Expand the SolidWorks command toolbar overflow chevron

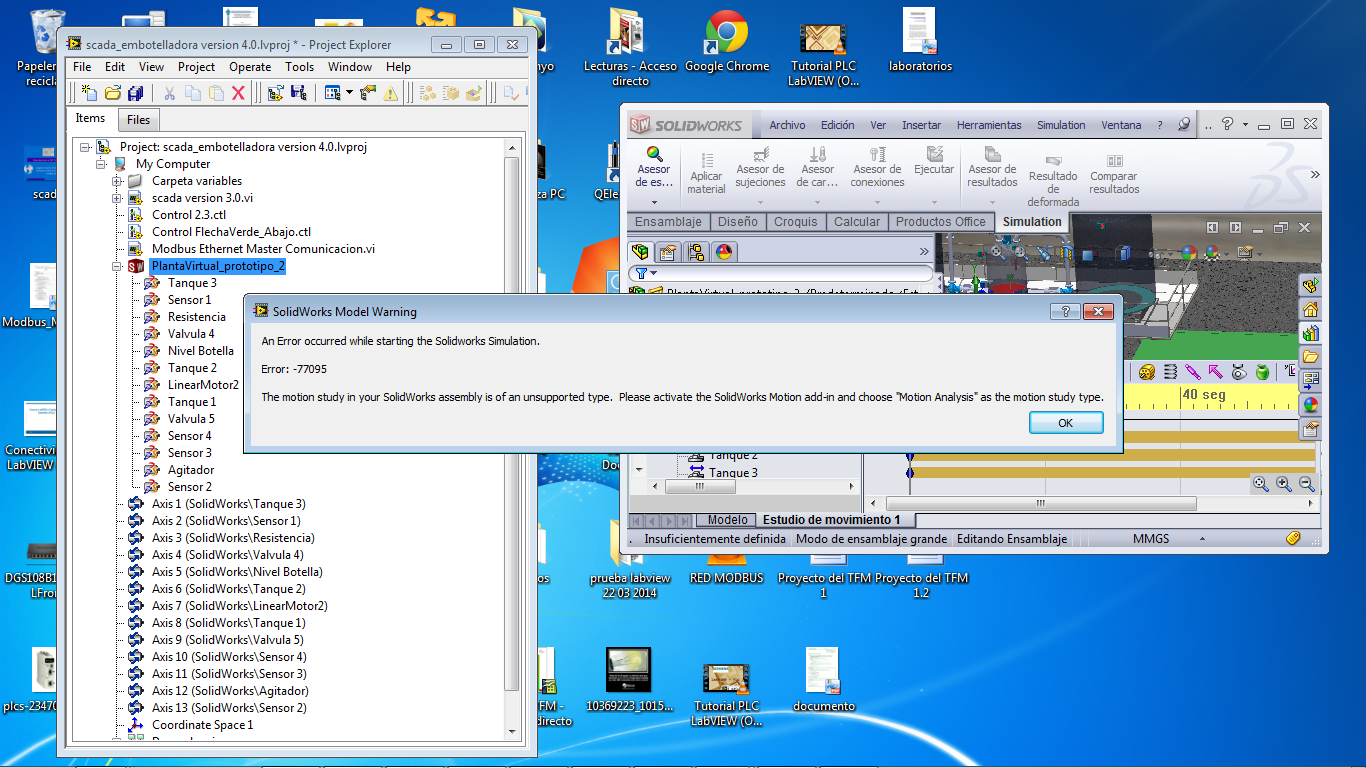1314,173
